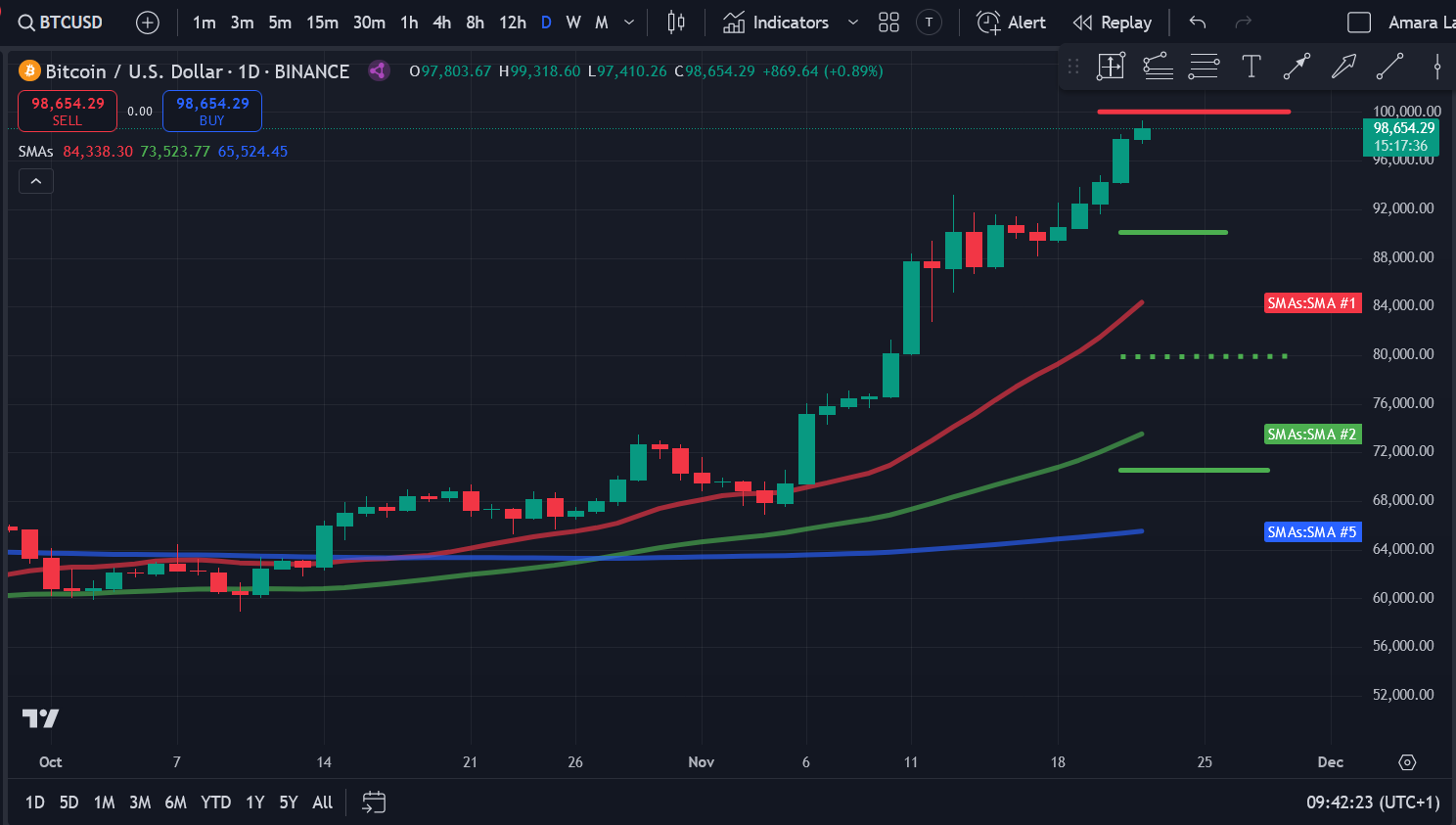Click the blue BUY 98,654.29 button
Viewport: 1456px width, 825px height.
(212, 111)
